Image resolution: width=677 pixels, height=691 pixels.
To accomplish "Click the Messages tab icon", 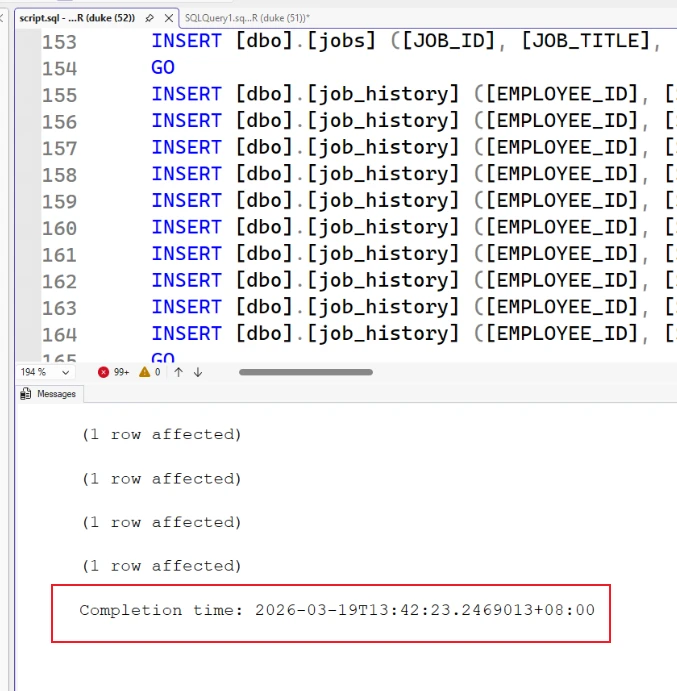I will coord(27,394).
